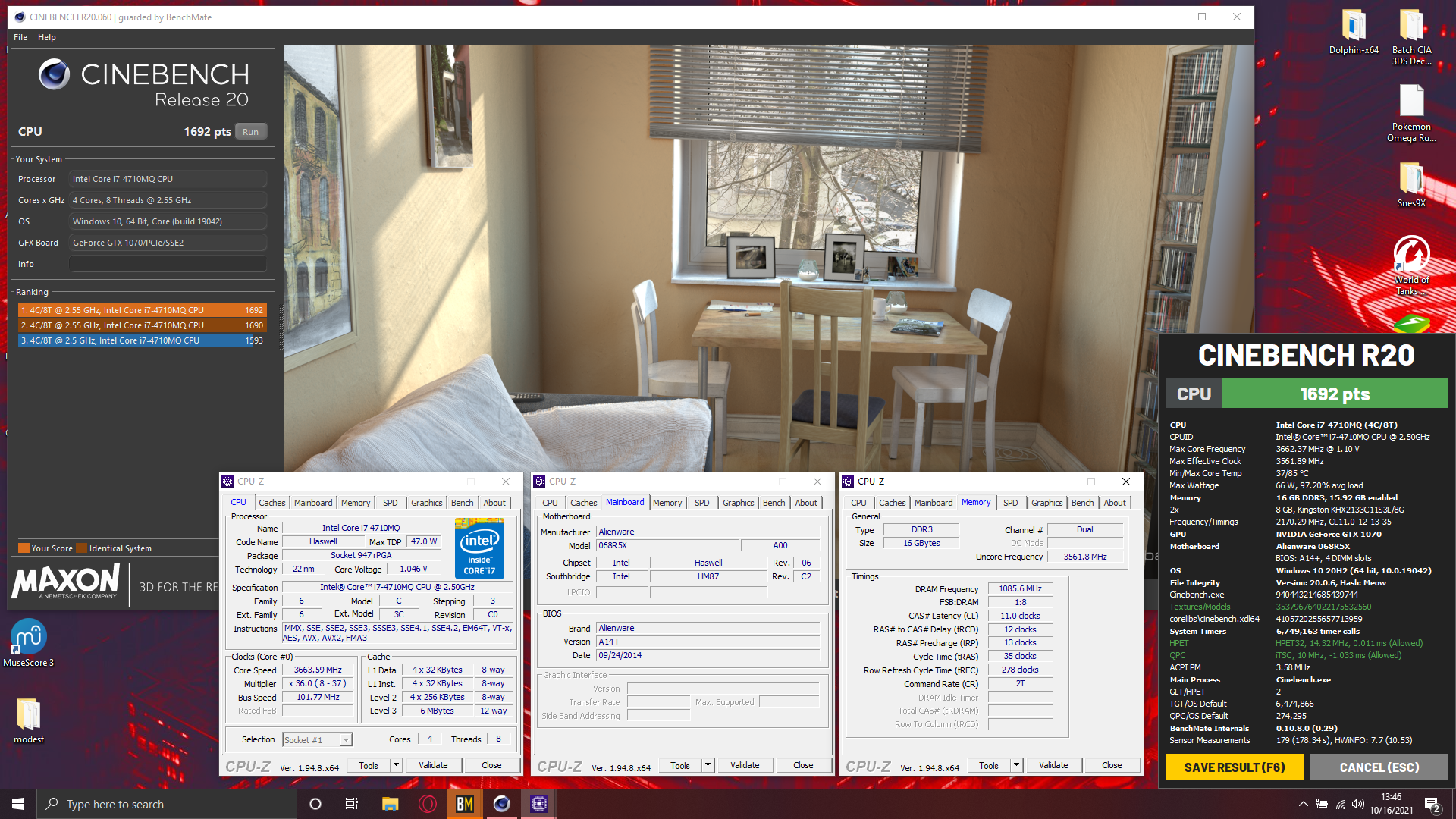This screenshot has width=1456, height=819.
Task: Open the Dolphin-x64 desktop folder
Action: (x=1354, y=26)
